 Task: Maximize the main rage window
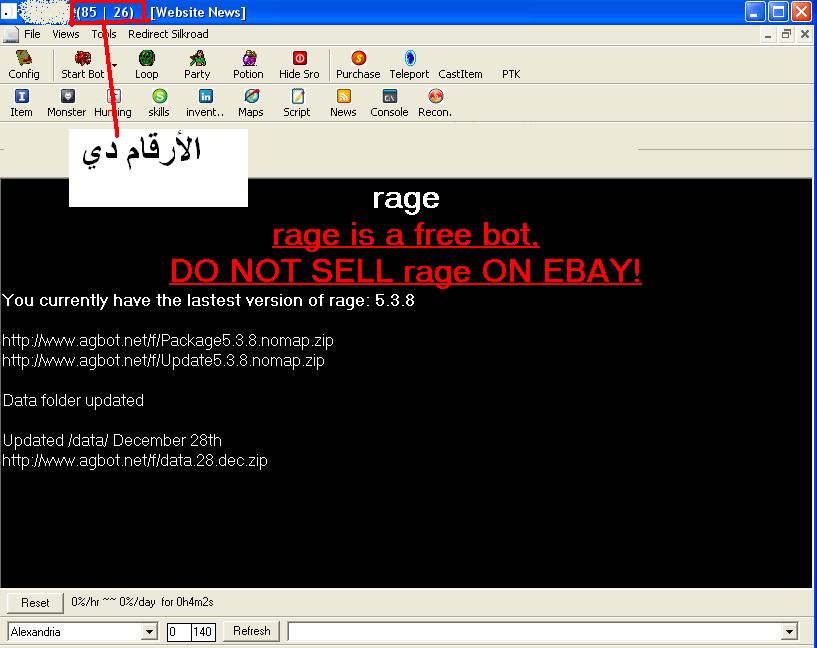tap(778, 12)
